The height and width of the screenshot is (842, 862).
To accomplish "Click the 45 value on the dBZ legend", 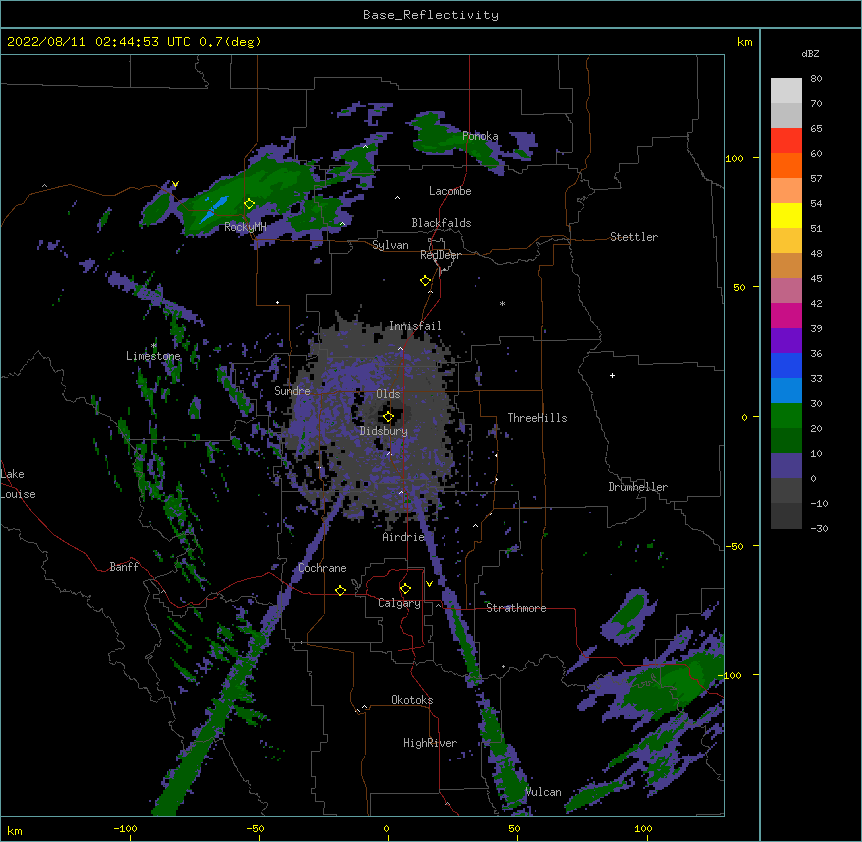I will pos(816,278).
